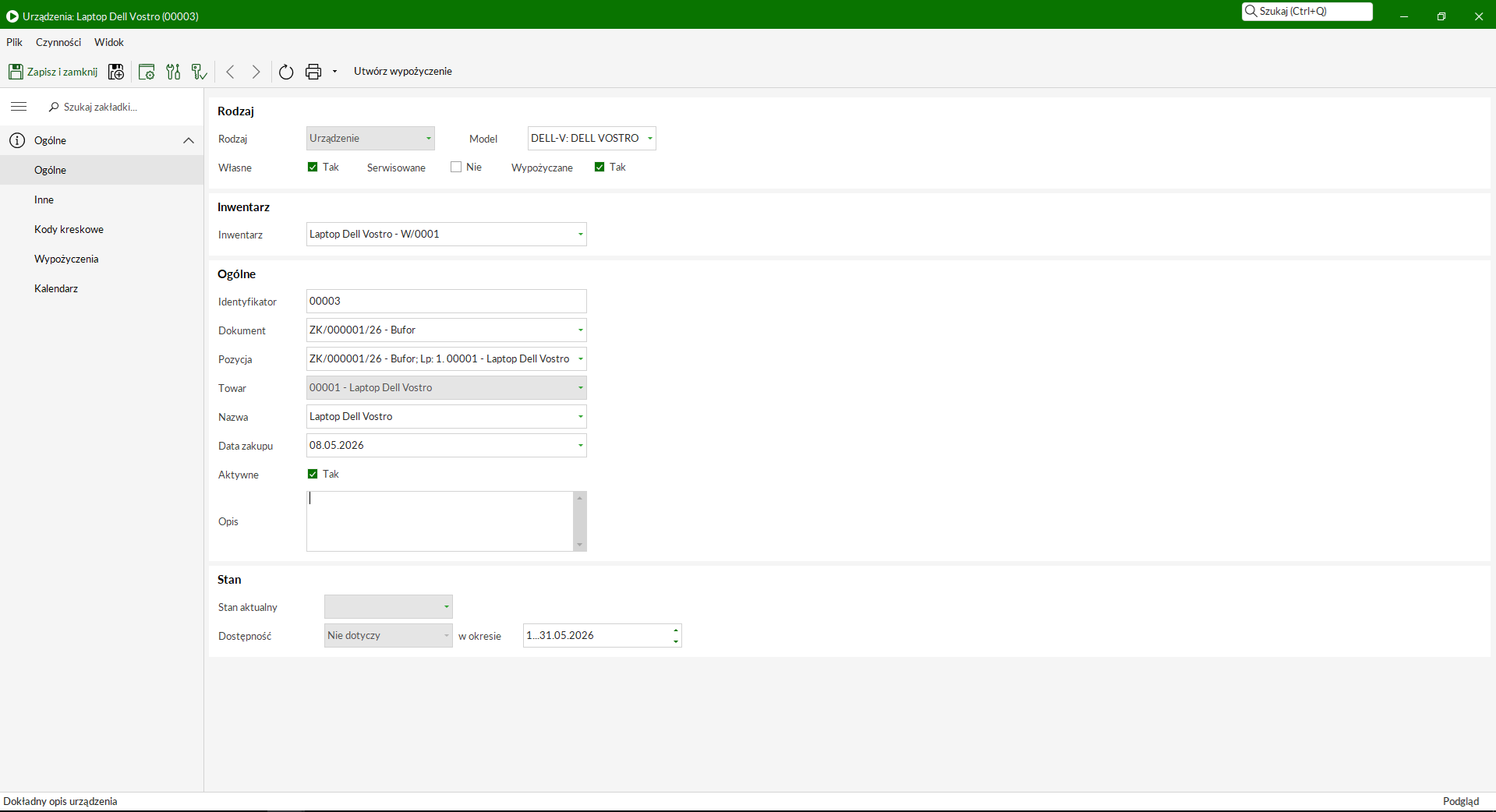Click the wrench and screwdriver tools icon

pos(173,72)
